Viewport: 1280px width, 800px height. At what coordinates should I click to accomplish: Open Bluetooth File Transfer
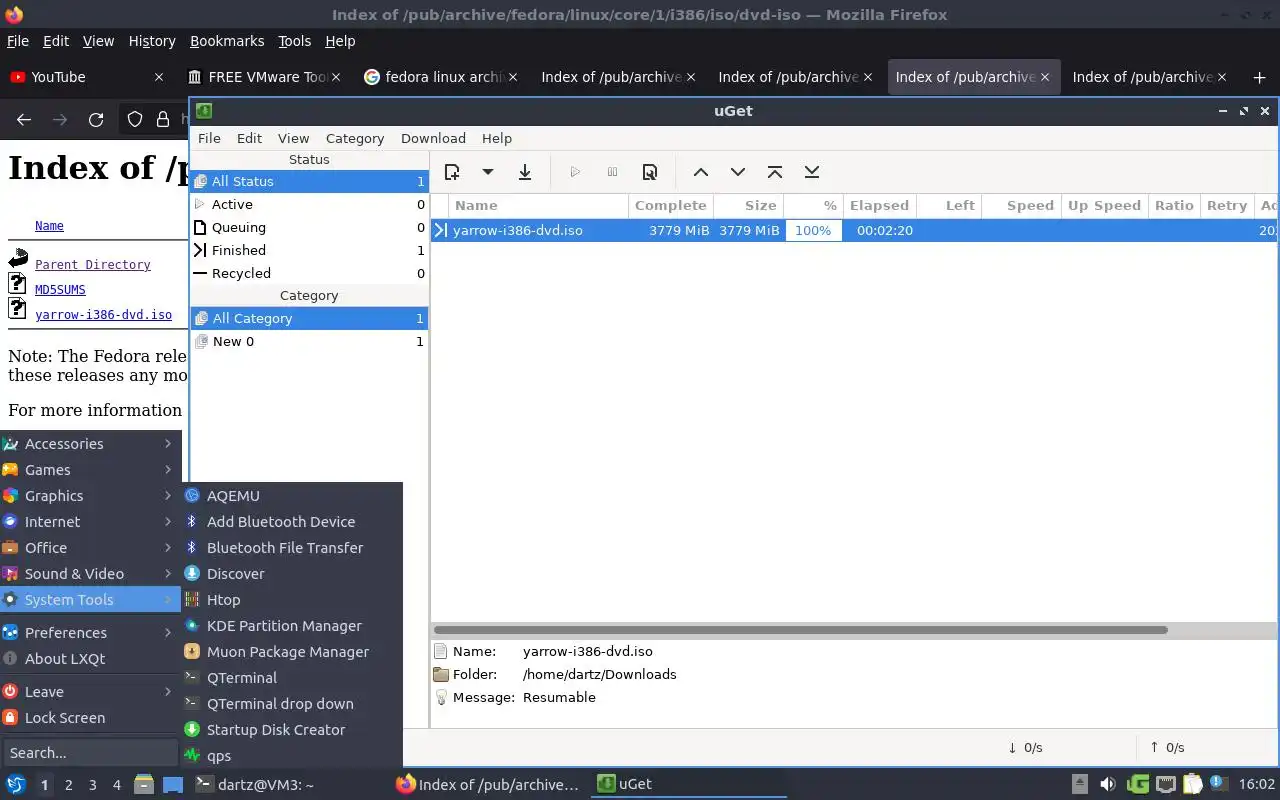tap(292, 548)
